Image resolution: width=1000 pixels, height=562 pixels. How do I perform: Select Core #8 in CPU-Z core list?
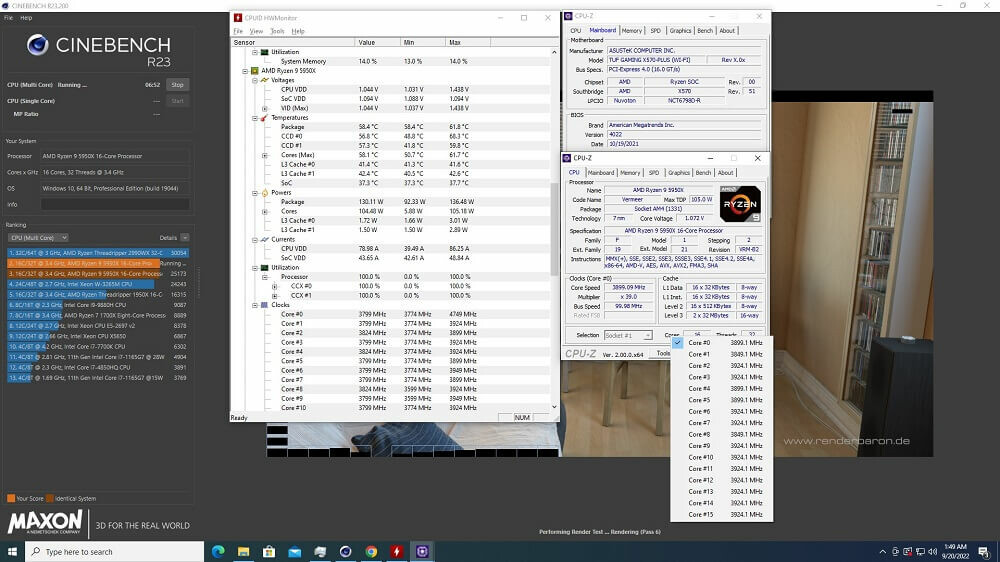click(x=721, y=434)
